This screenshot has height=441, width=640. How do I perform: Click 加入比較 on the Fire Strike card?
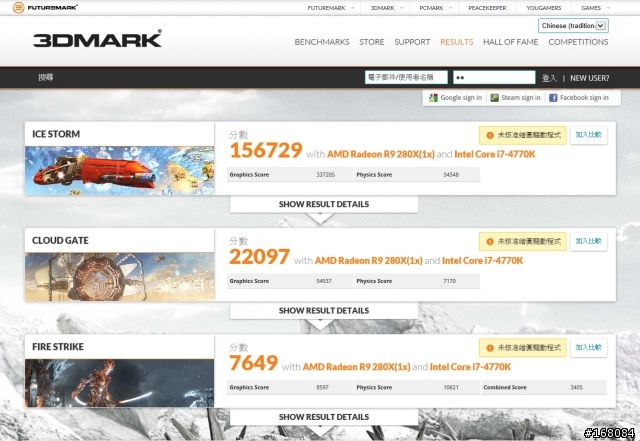click(x=589, y=347)
